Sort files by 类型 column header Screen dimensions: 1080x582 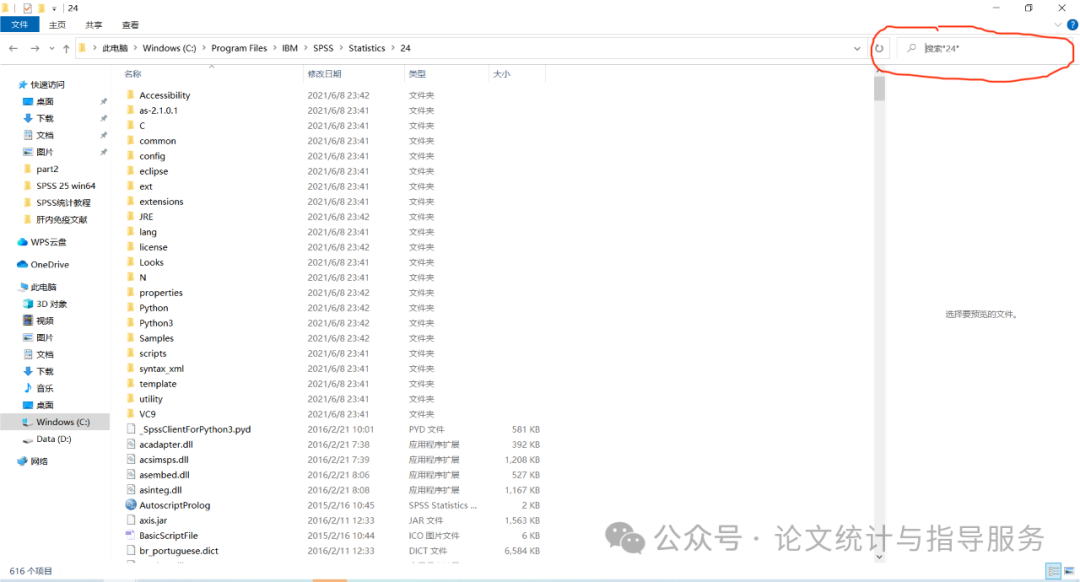coord(417,74)
